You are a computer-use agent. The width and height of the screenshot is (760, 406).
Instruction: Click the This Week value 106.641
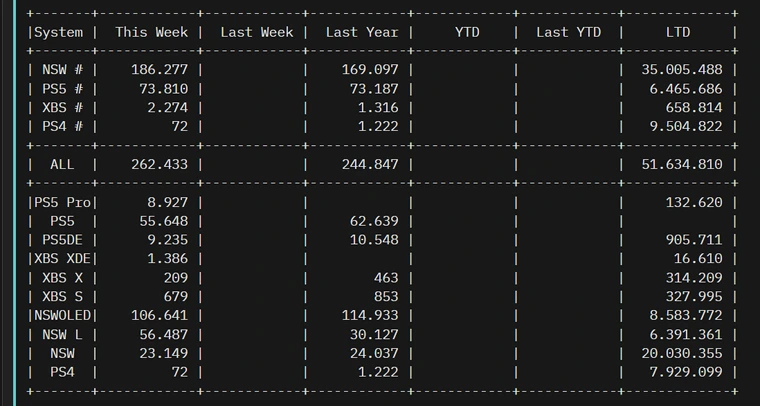click(159, 315)
